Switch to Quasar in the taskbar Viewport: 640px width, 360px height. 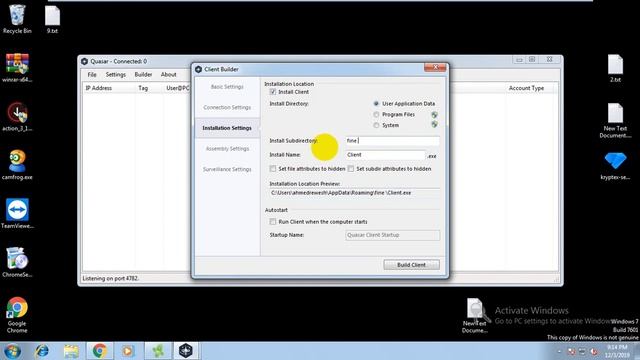point(186,351)
